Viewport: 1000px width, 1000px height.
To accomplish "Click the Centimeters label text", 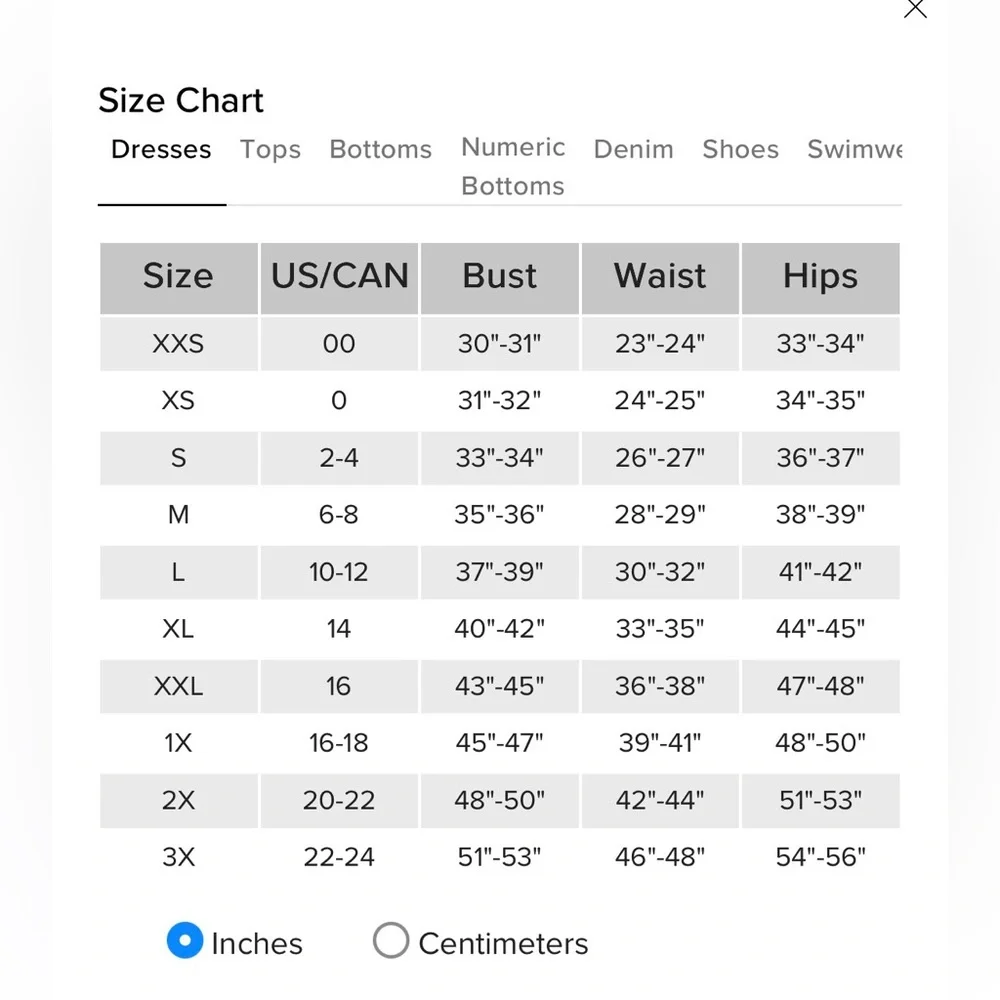I will [x=503, y=944].
